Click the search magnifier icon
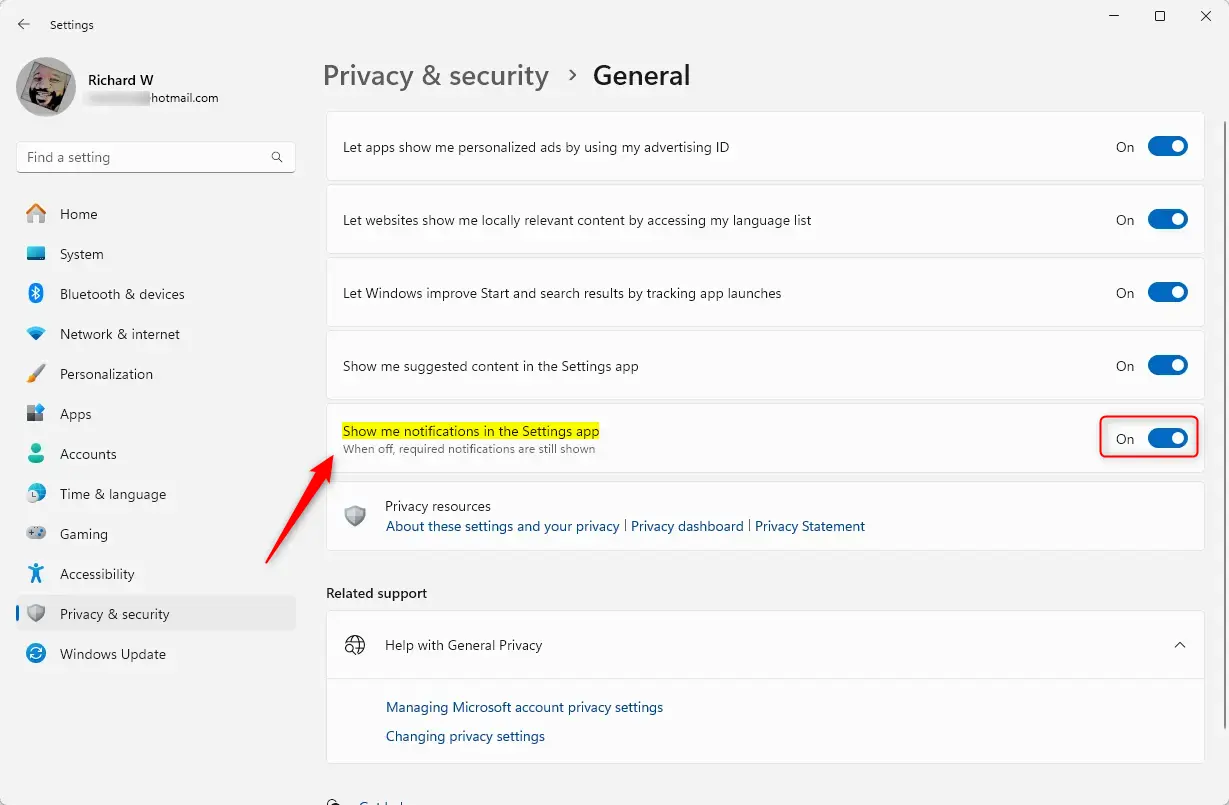This screenshot has width=1229, height=805. click(277, 157)
